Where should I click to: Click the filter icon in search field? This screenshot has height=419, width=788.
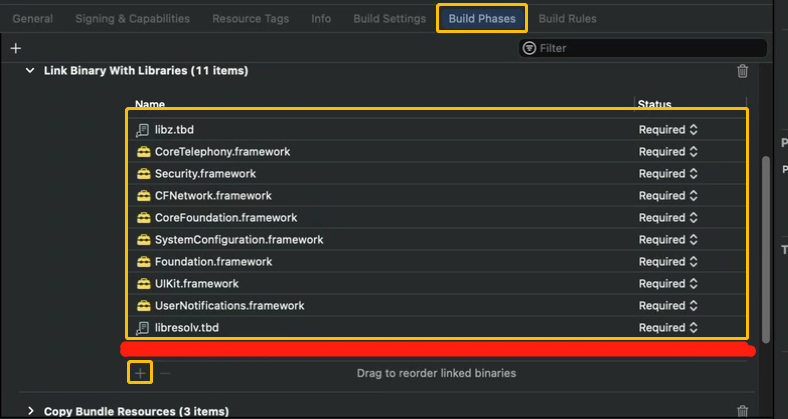529,48
